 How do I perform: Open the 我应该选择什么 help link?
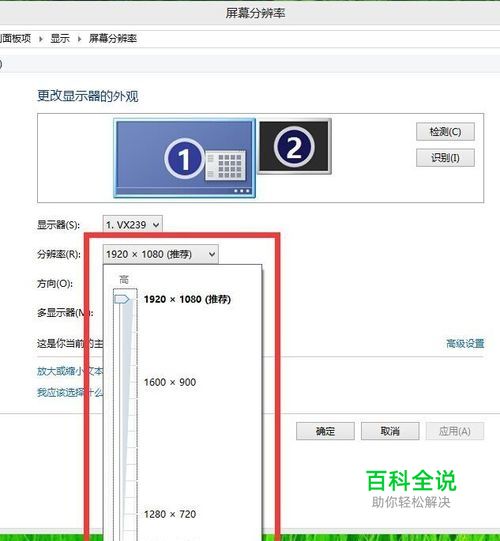pos(70,392)
